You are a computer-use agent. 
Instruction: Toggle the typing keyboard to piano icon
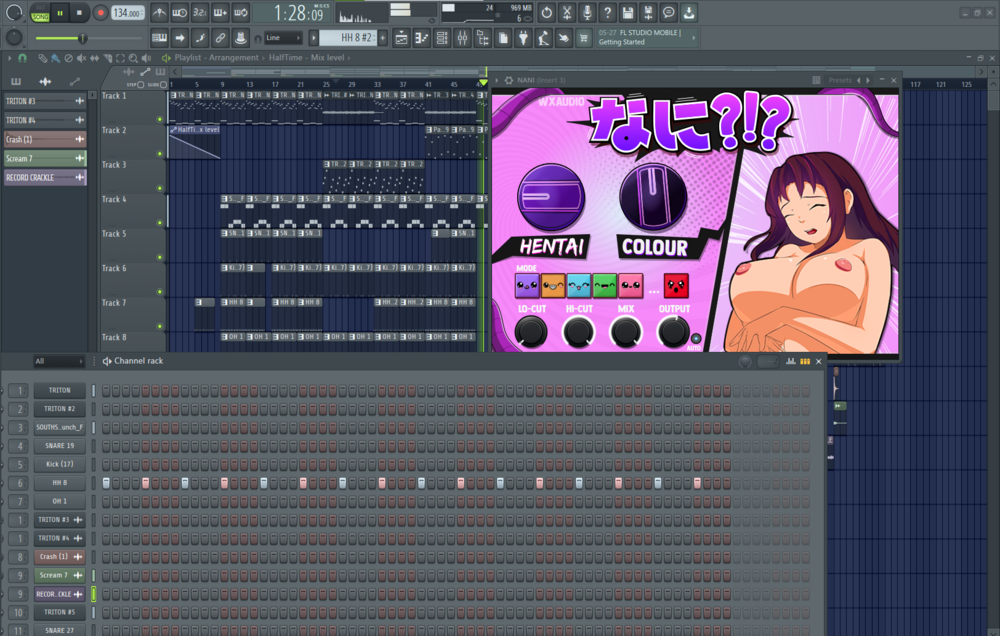pyautogui.click(x=159, y=38)
